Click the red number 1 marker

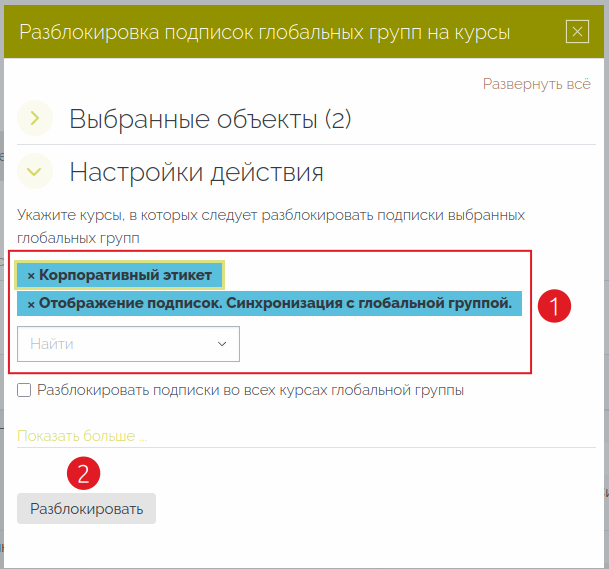(554, 306)
